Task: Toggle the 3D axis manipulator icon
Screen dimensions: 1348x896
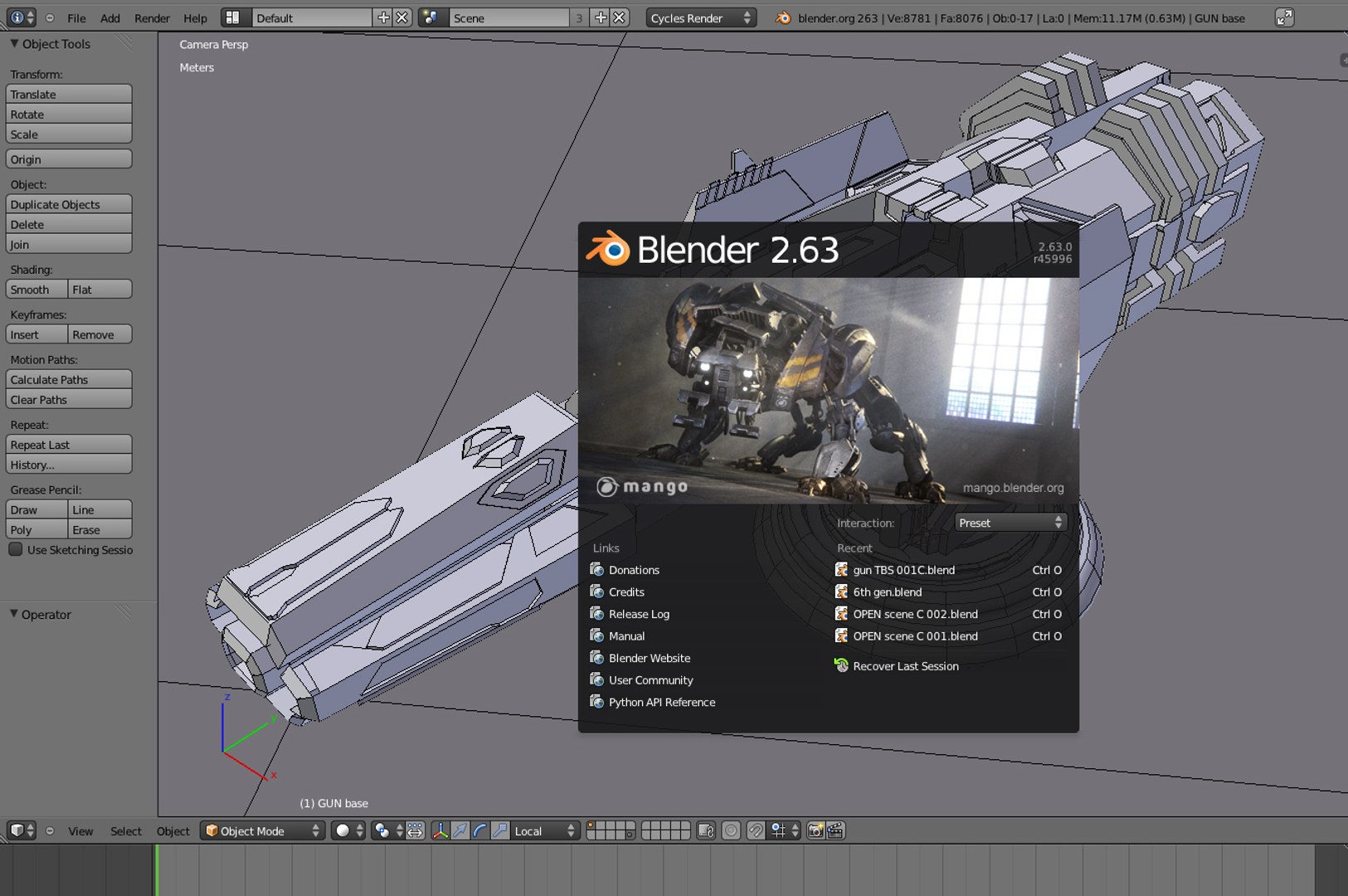Action: click(440, 830)
